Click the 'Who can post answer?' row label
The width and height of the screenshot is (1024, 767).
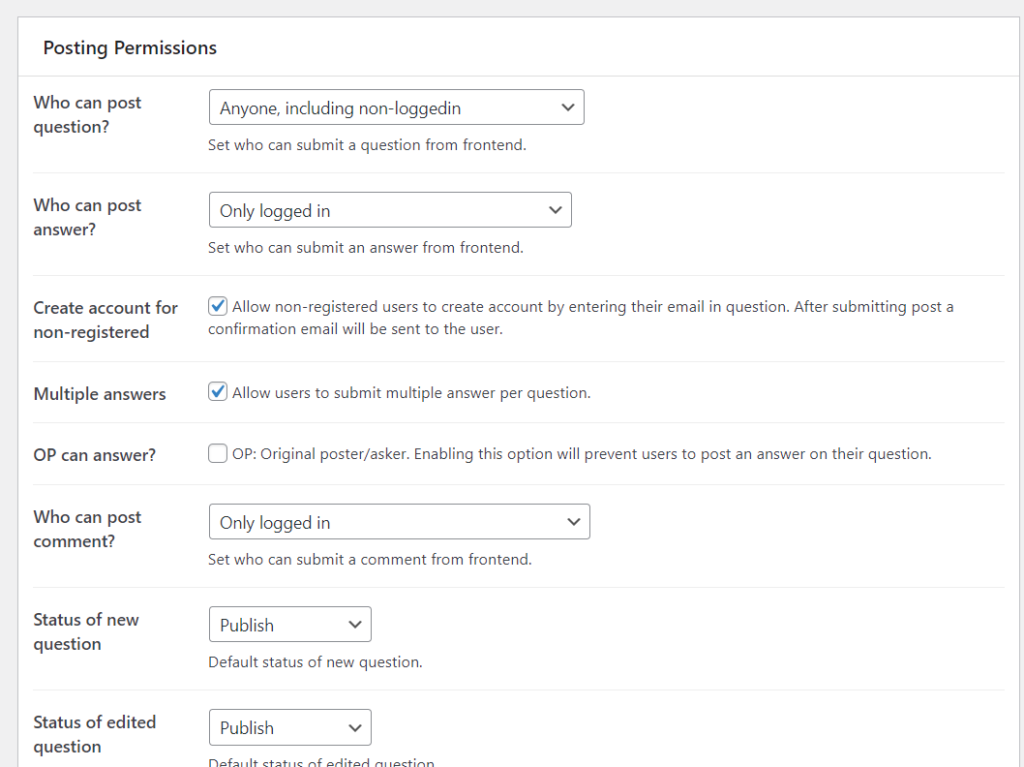(x=87, y=217)
